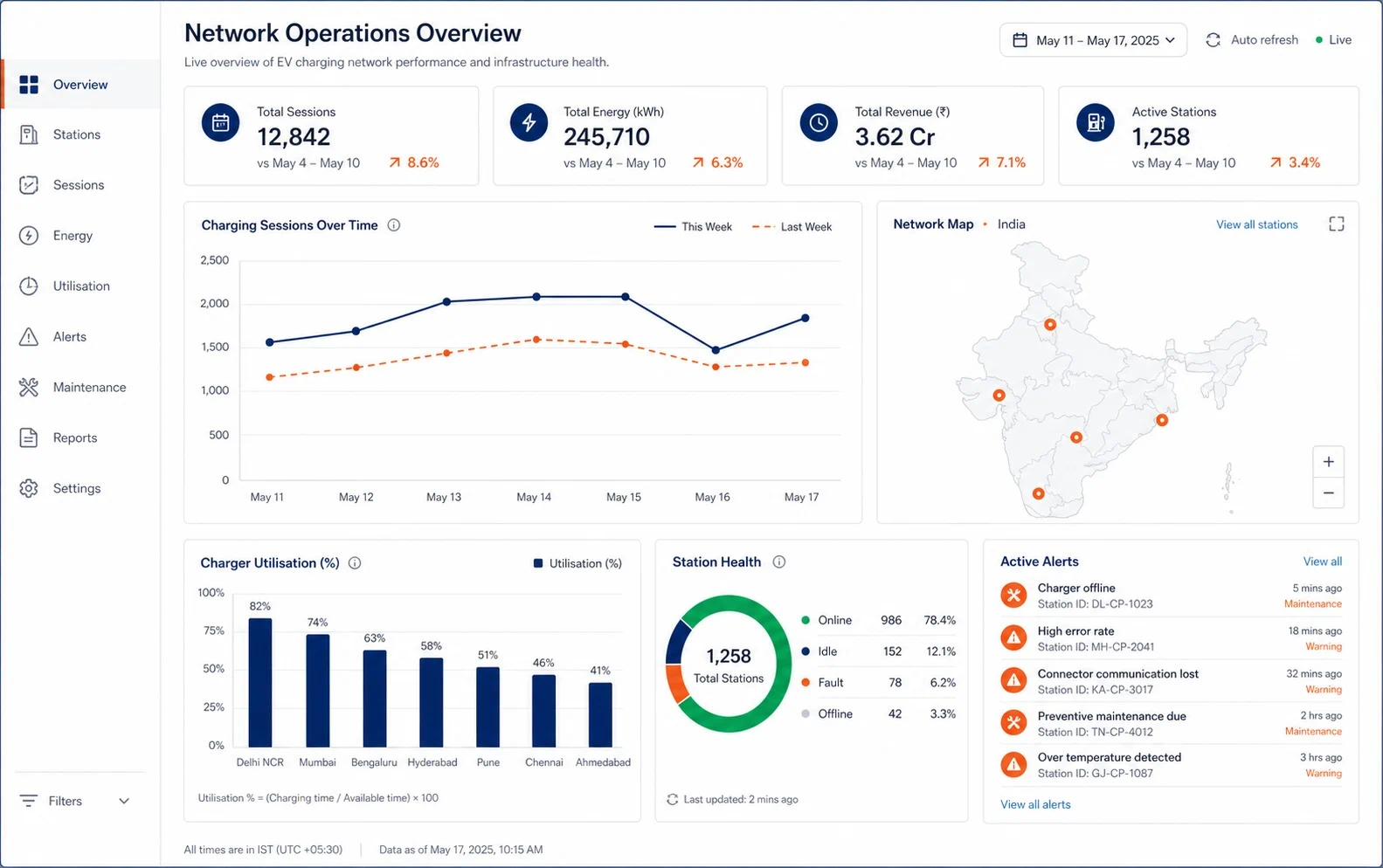Select Alerts in the sidebar
Image resolution: width=1383 pixels, height=868 pixels.
[80, 337]
